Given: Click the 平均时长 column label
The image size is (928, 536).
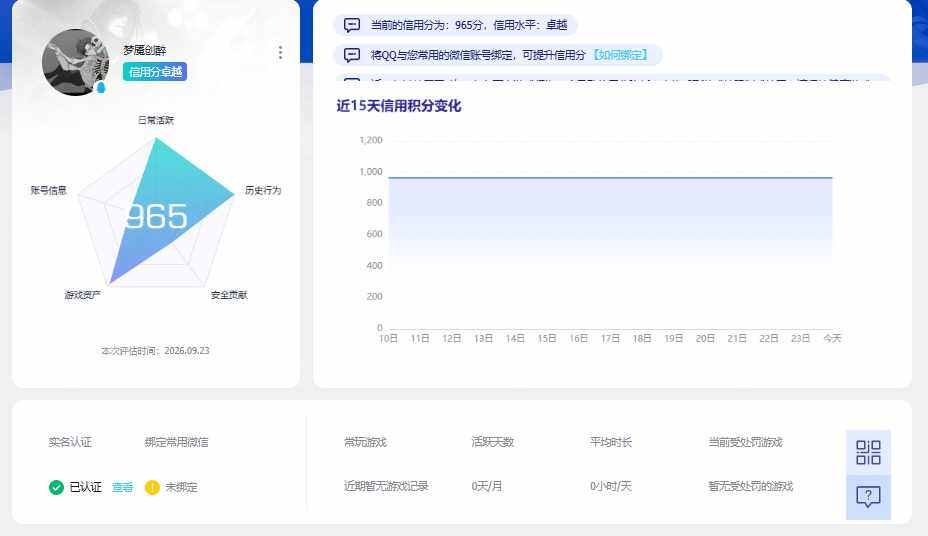Looking at the screenshot, I should [611, 442].
